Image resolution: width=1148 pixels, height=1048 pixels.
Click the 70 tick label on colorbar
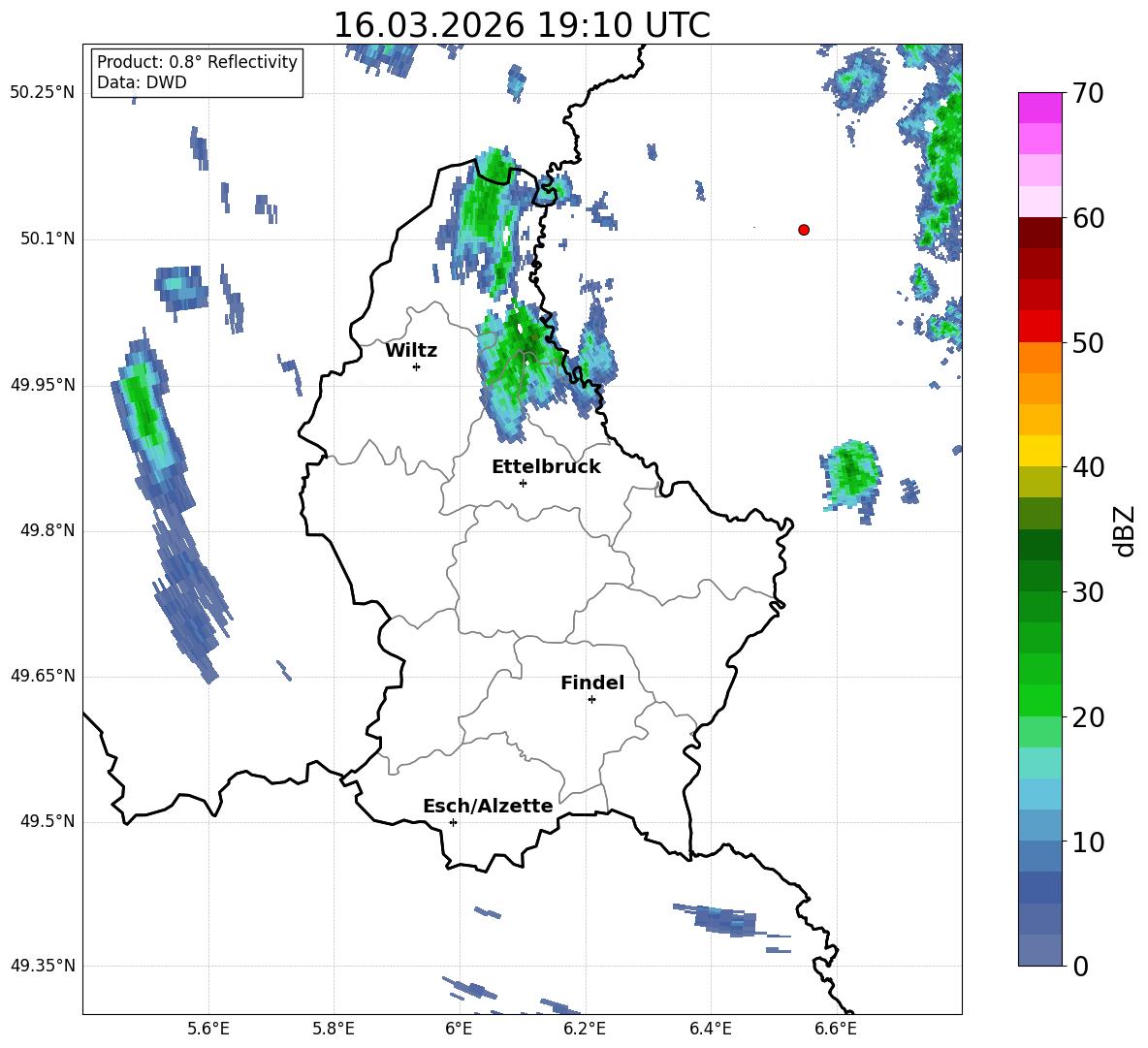click(x=1088, y=93)
